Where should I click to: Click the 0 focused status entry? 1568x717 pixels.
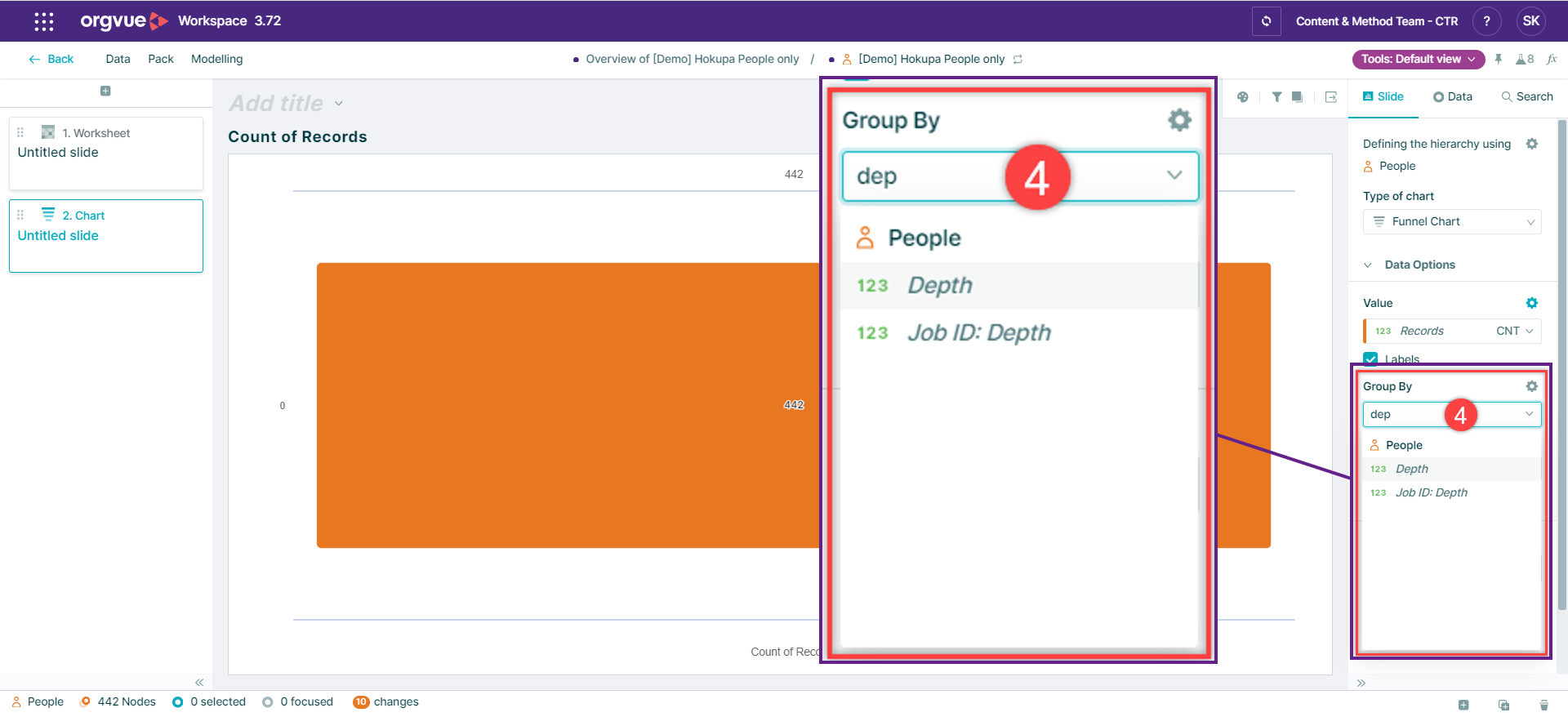(x=298, y=701)
